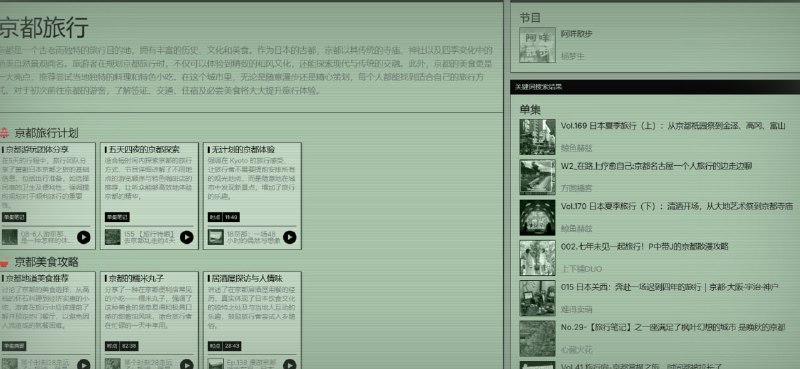Open 鲸鱼赫兹 author under Vol.170 episode
This screenshot has height=369, width=800.
point(577,229)
